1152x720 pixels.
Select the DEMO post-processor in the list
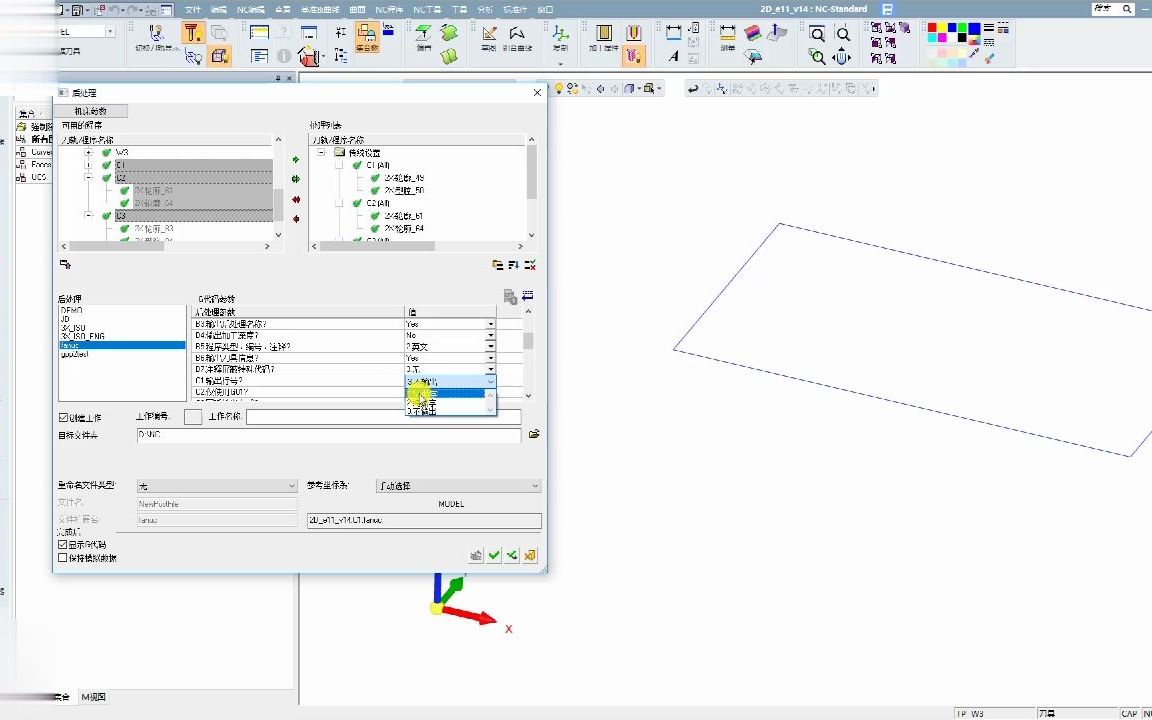(72, 311)
